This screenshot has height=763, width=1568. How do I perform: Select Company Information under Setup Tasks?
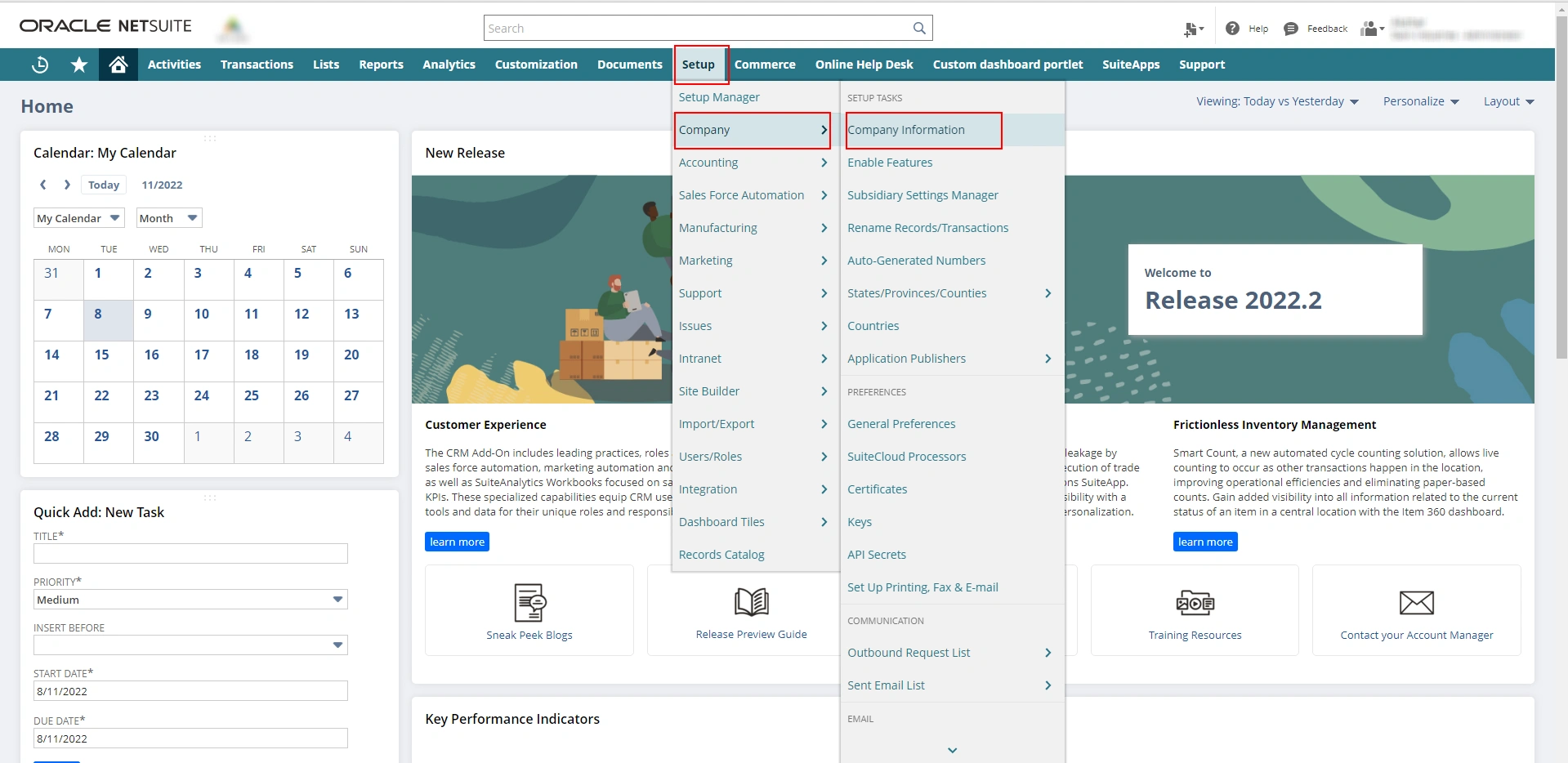(906, 129)
